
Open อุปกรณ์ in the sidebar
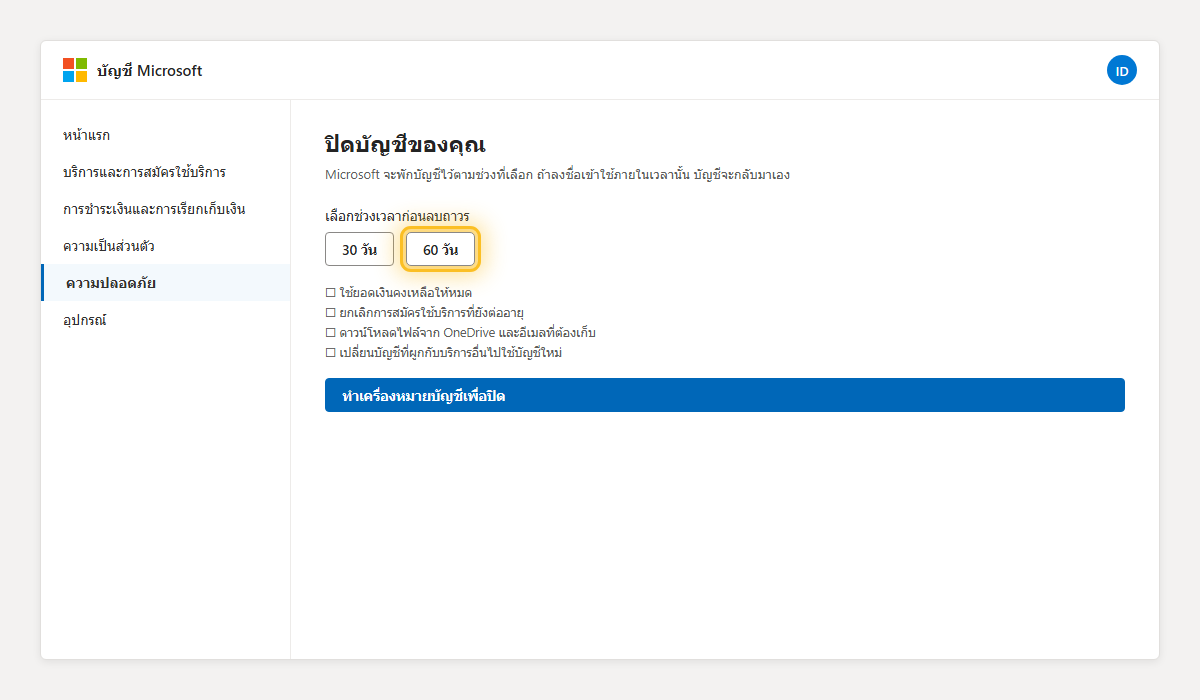coord(165,320)
